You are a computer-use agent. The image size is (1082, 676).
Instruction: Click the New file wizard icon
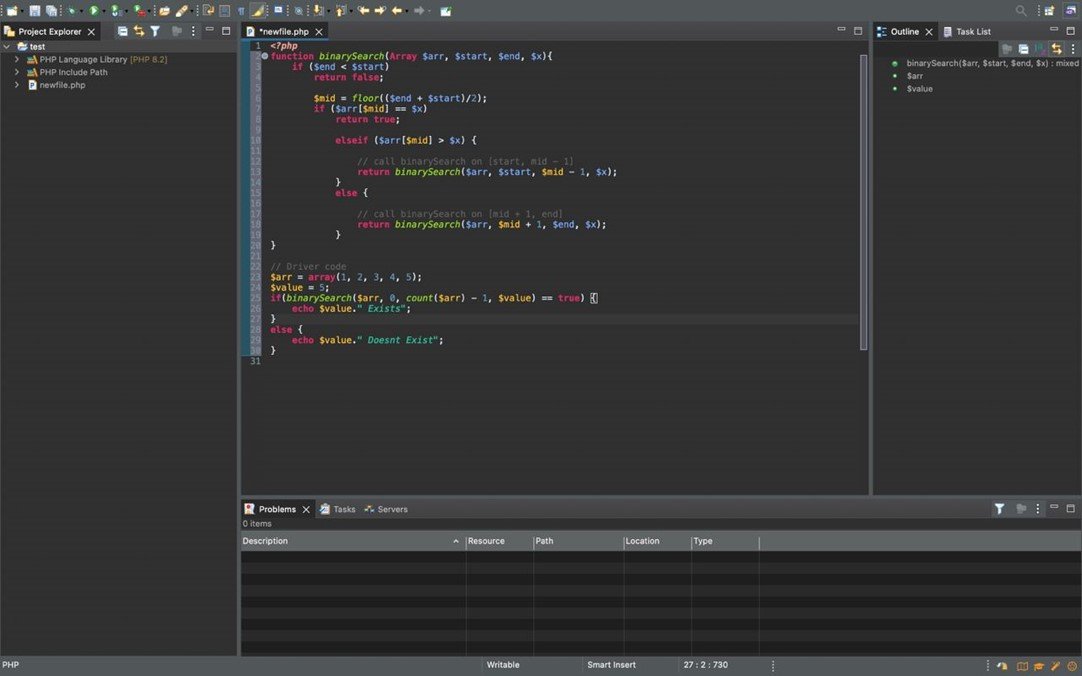coord(11,10)
